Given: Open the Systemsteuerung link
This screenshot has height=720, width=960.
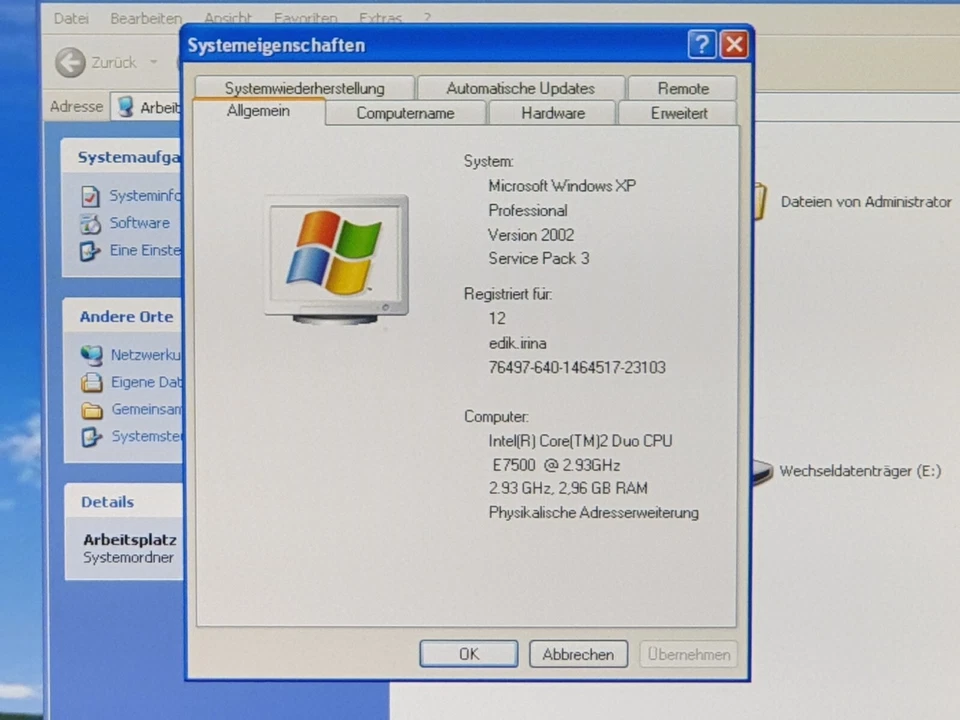Looking at the screenshot, I should pos(147,436).
